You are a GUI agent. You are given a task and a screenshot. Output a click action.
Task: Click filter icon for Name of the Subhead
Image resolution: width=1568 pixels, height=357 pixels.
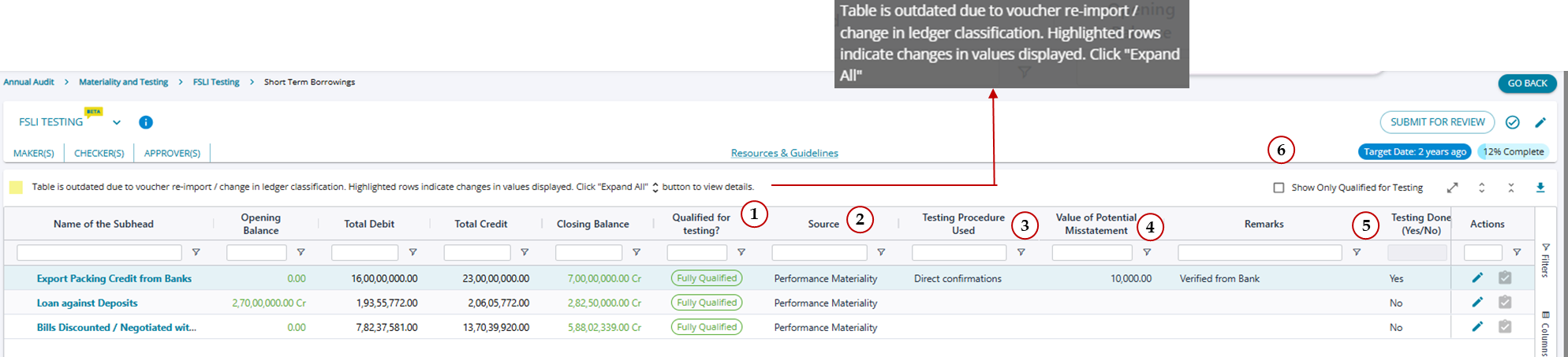[x=196, y=252]
